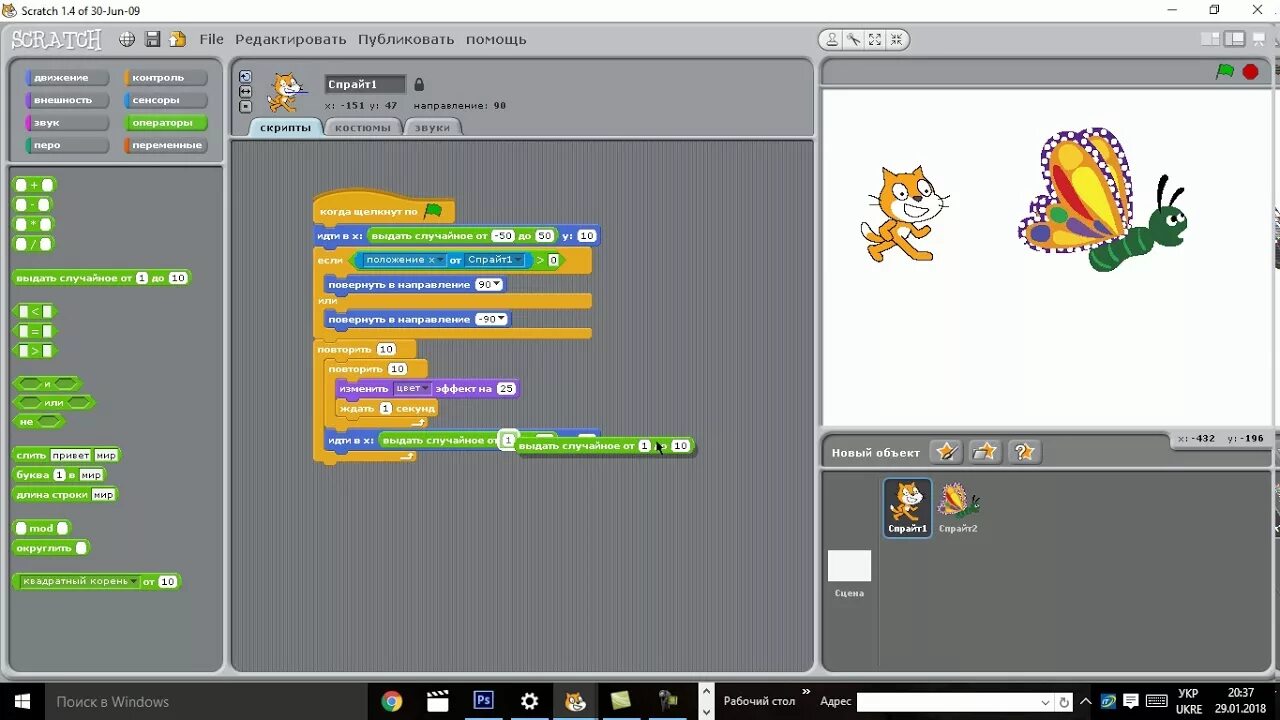Select the duplicate stamp tool

[831, 40]
